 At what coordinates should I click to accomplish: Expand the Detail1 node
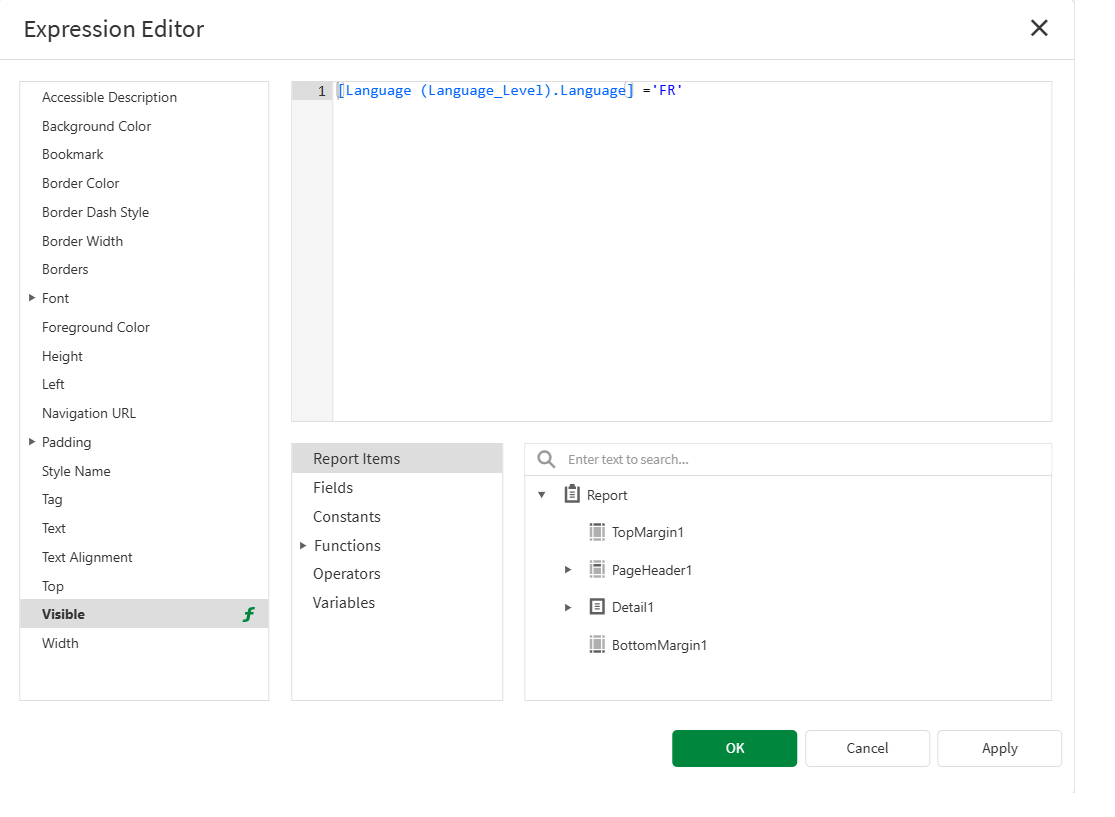coord(568,607)
